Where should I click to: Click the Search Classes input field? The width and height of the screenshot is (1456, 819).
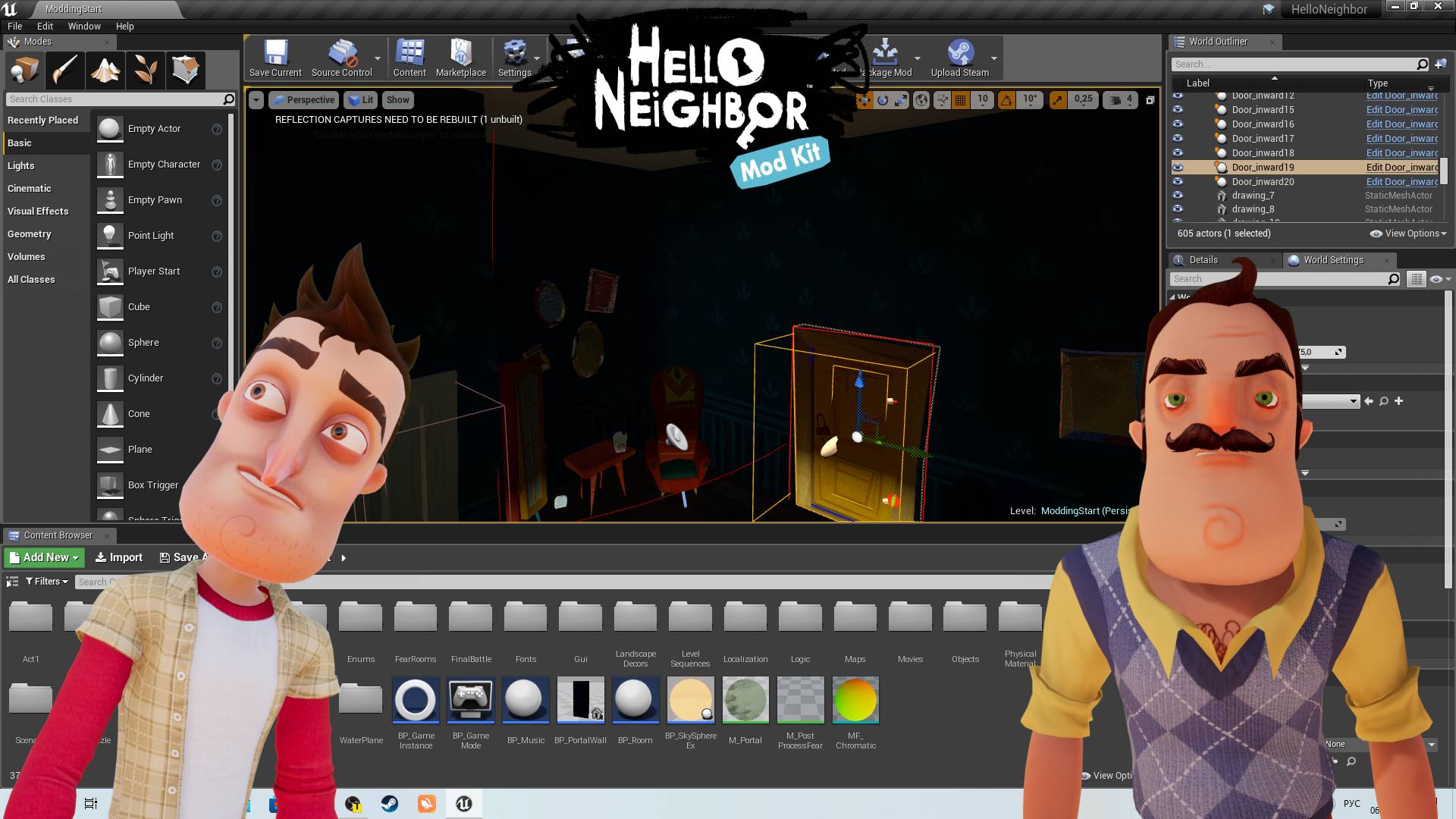click(x=115, y=99)
